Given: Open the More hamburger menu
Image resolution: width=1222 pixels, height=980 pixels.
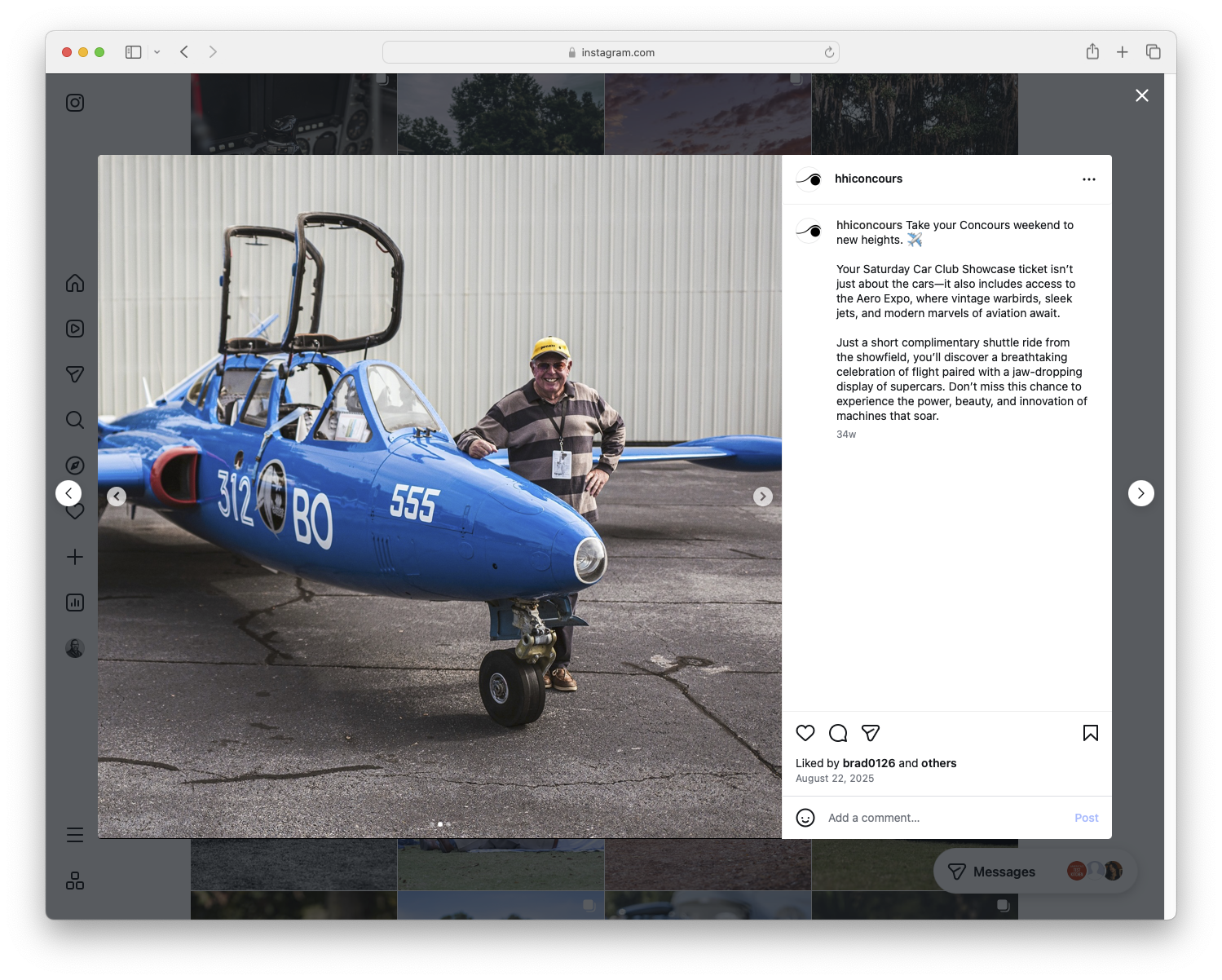Looking at the screenshot, I should [x=75, y=835].
